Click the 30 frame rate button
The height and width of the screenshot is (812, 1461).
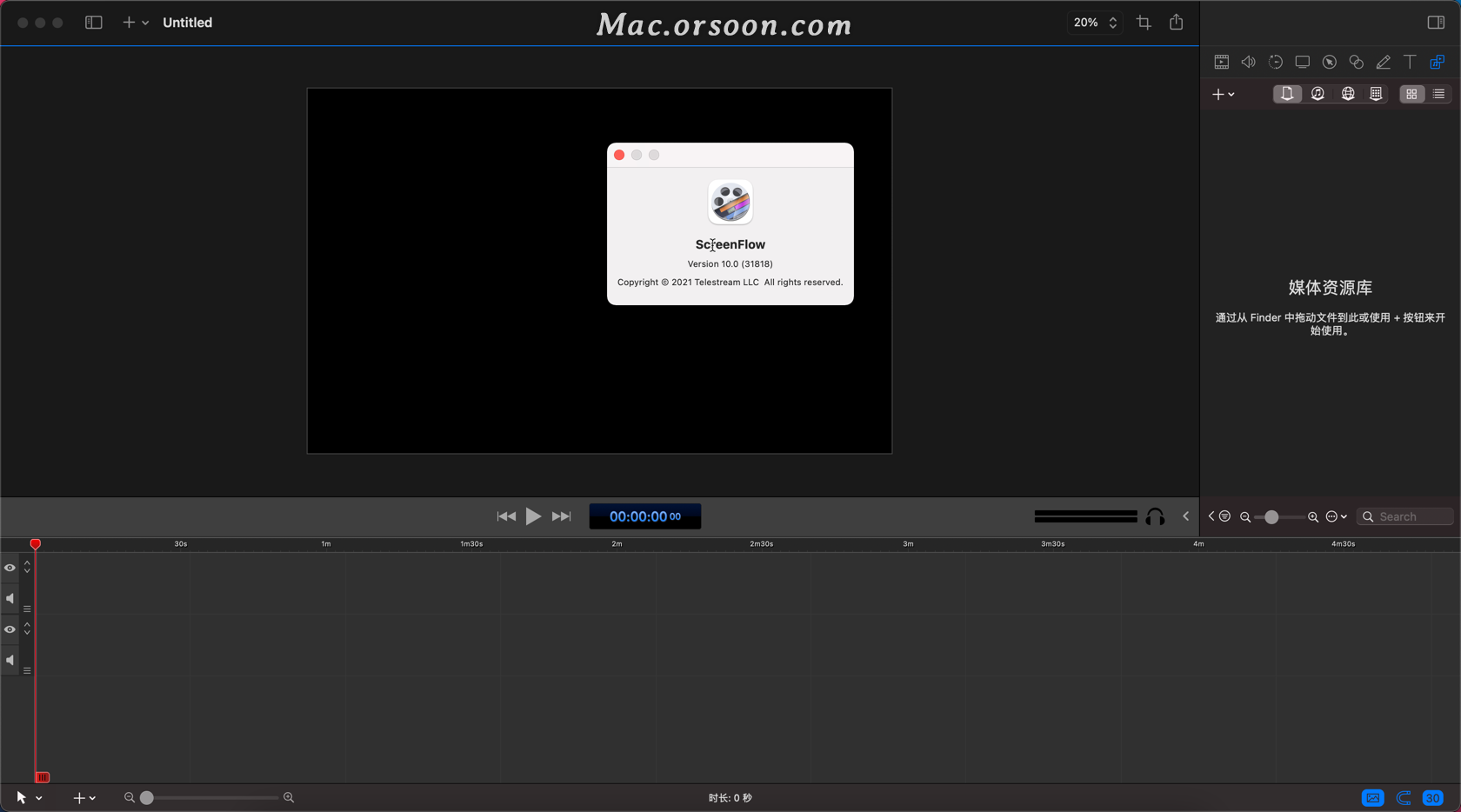tap(1433, 797)
